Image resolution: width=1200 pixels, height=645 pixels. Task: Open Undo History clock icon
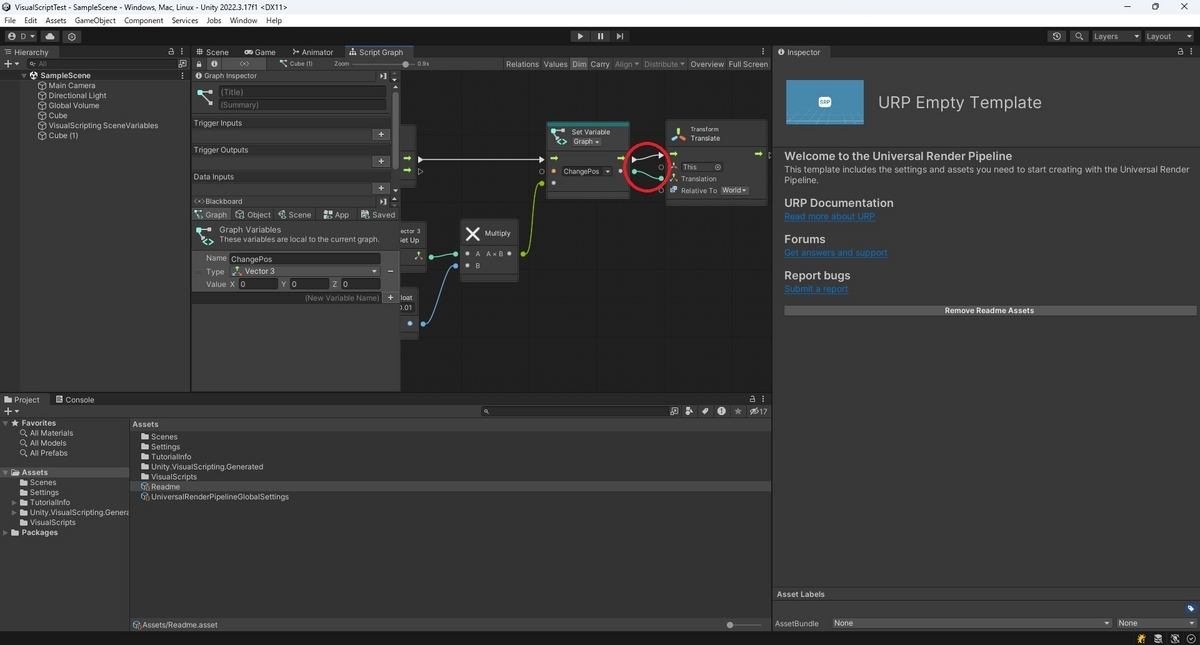click(1057, 36)
